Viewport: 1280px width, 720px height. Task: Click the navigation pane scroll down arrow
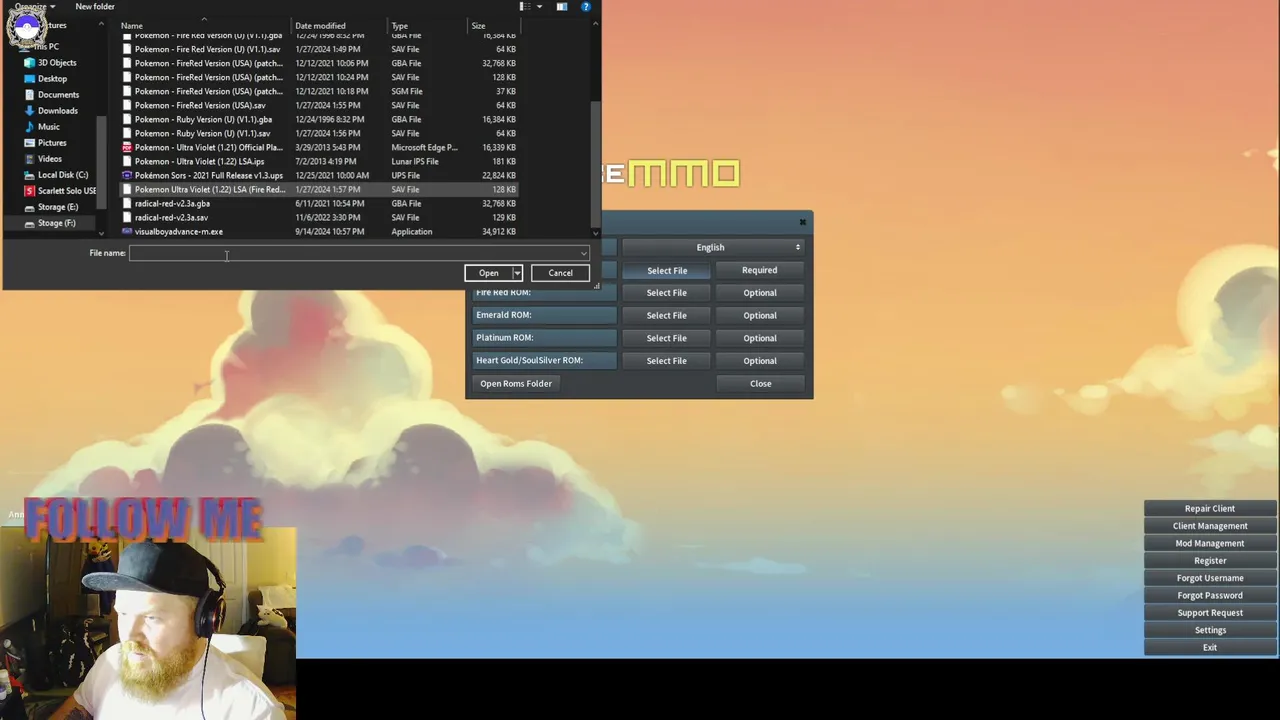101,233
